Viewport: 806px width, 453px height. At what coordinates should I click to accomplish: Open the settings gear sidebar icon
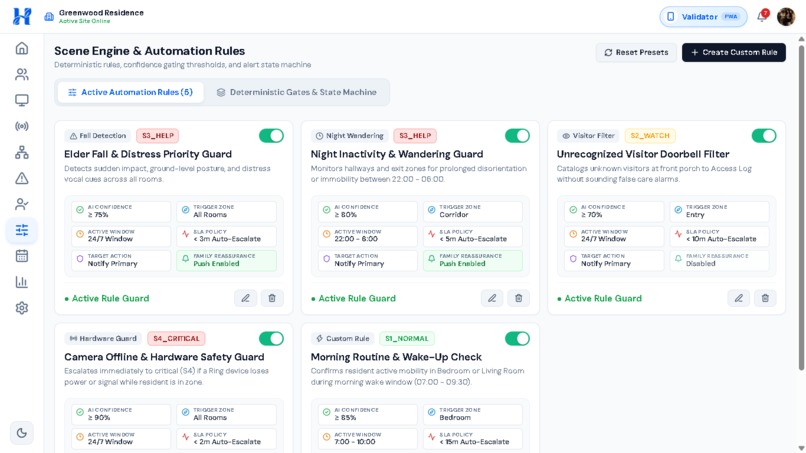tap(22, 308)
